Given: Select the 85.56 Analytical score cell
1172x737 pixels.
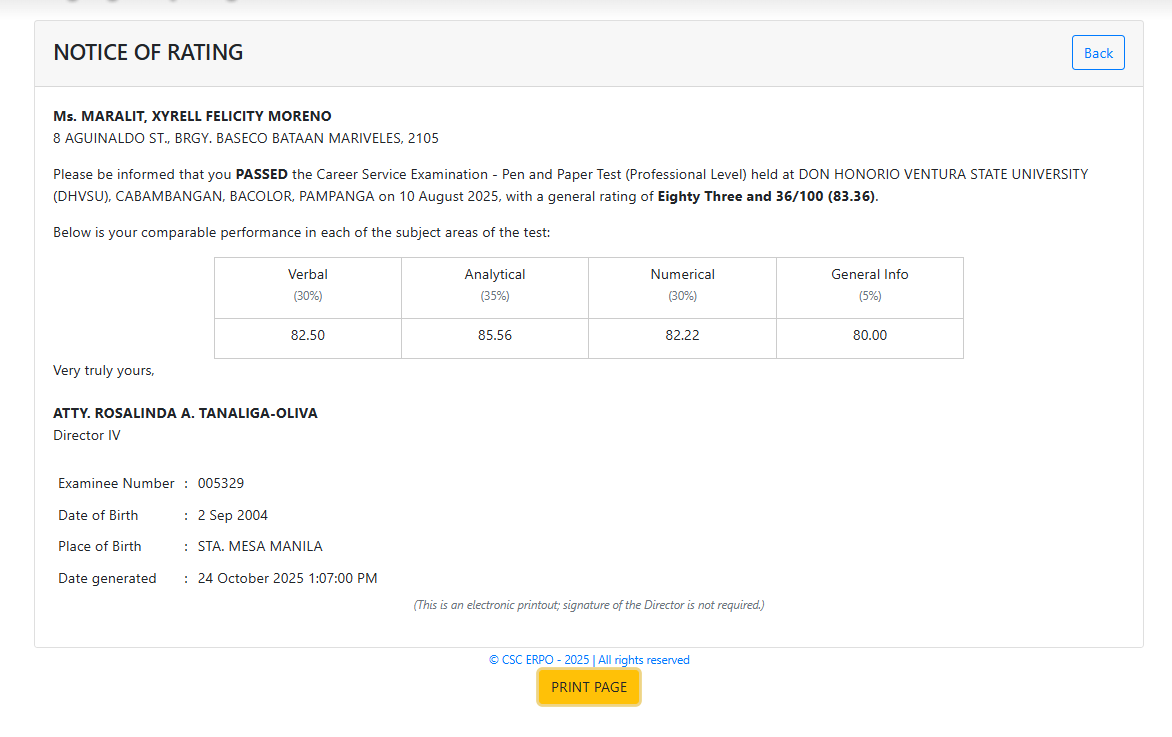Looking at the screenshot, I should pos(495,336).
